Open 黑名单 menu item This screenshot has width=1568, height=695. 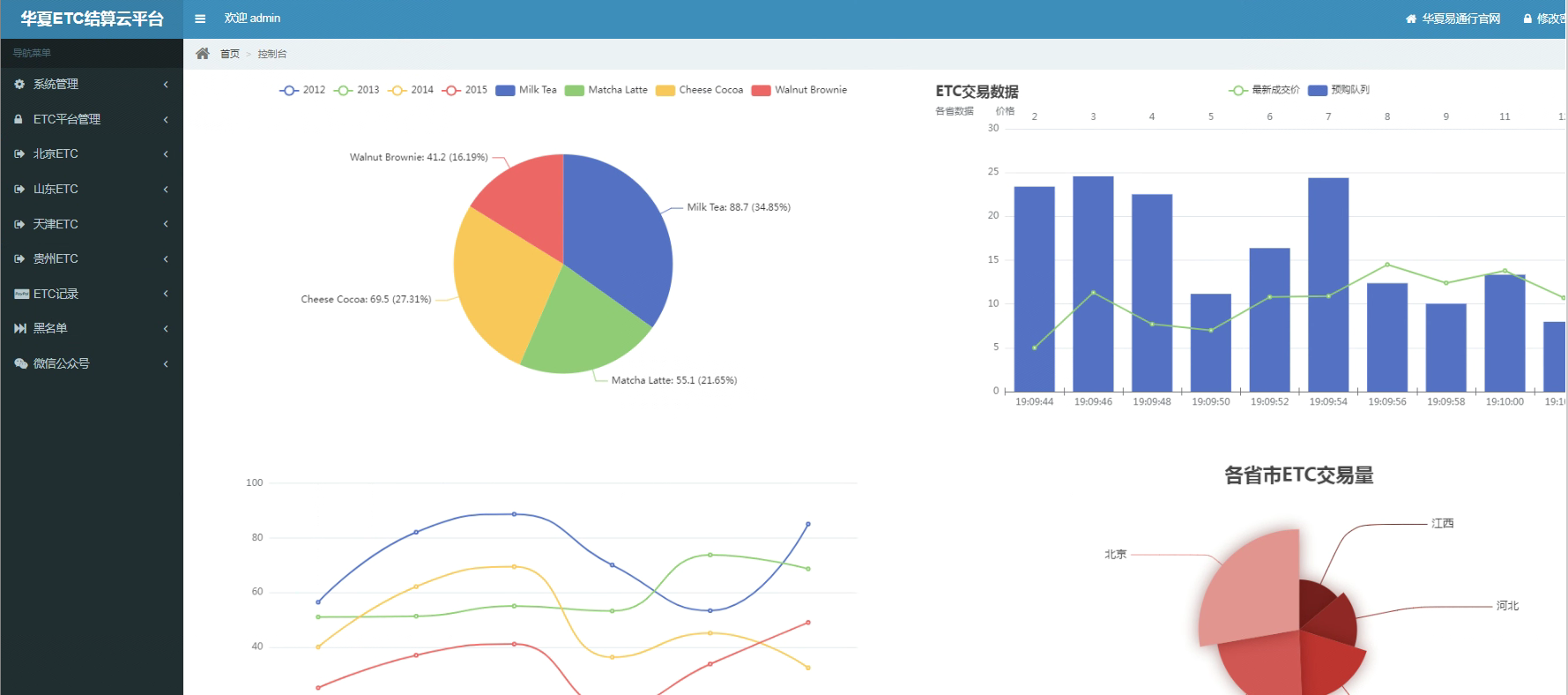click(x=92, y=328)
